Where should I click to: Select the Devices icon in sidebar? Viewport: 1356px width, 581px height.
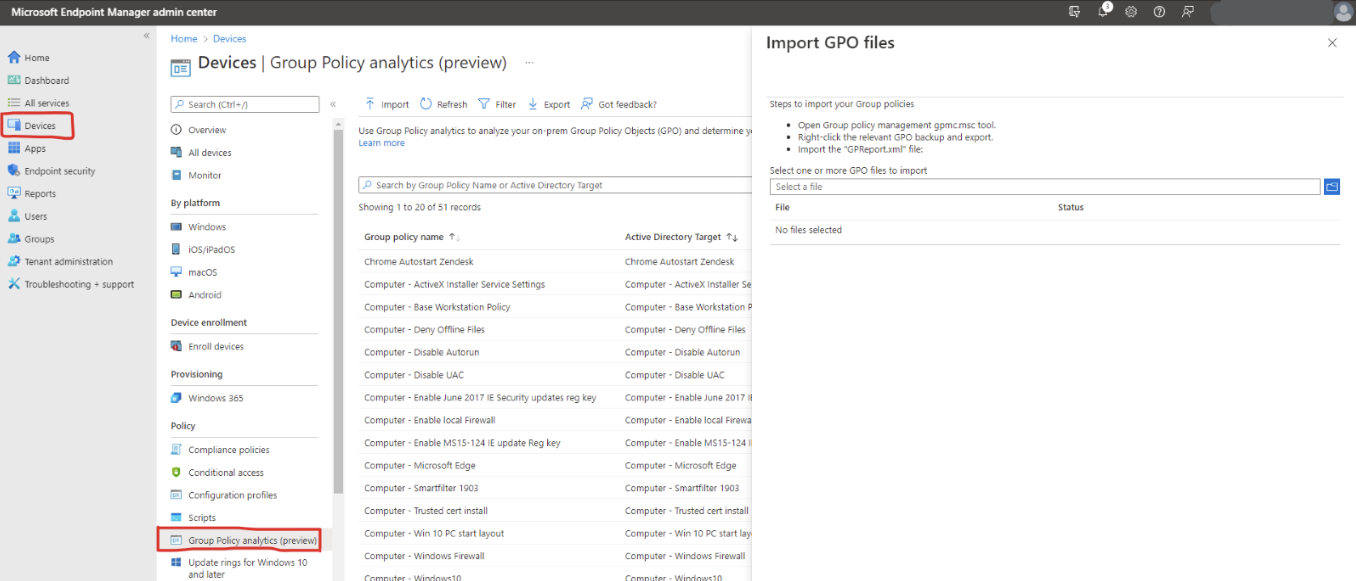[x=14, y=126]
